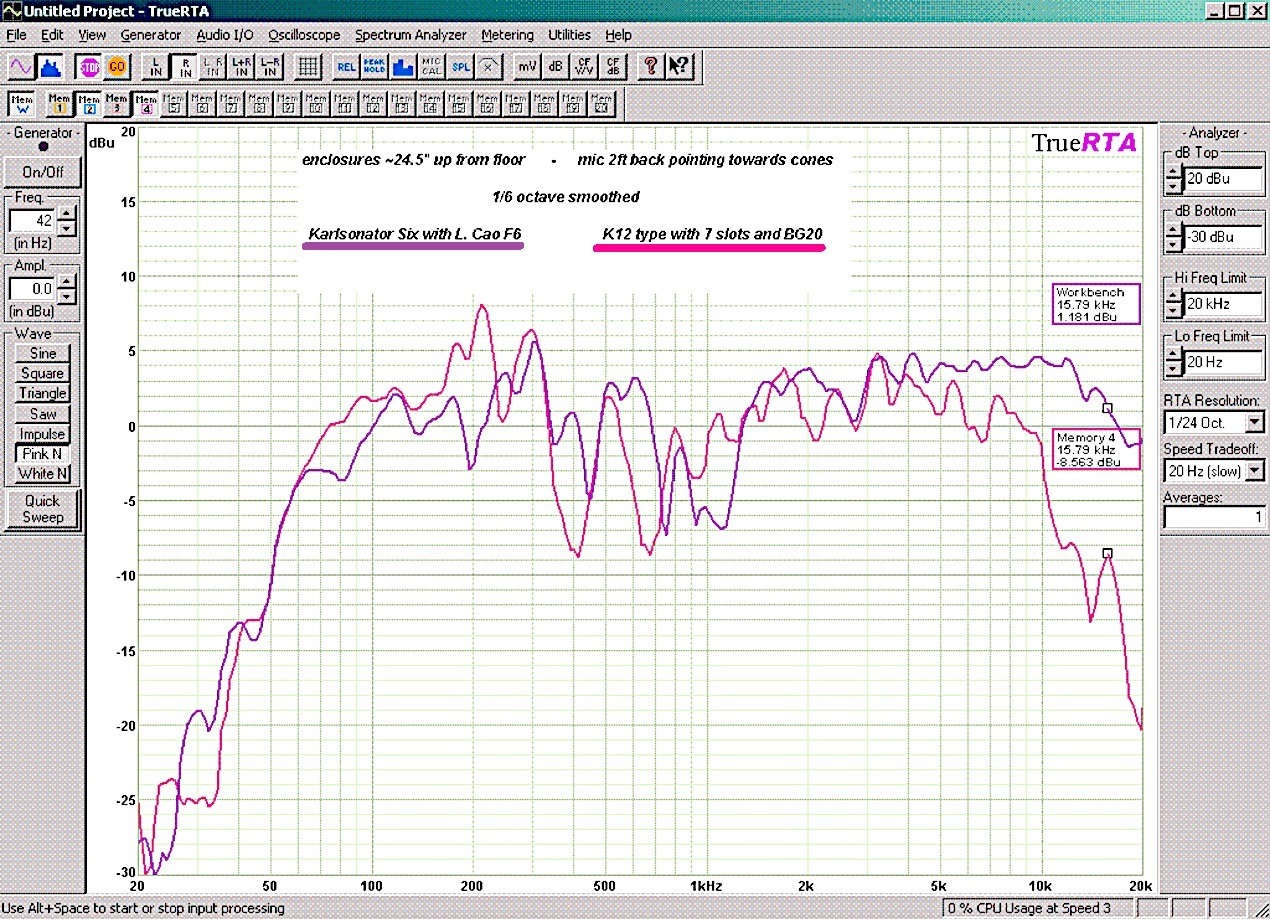This screenshot has width=1270, height=920.
Task: Increase Ampl with the up arrow
Action: 66,283
